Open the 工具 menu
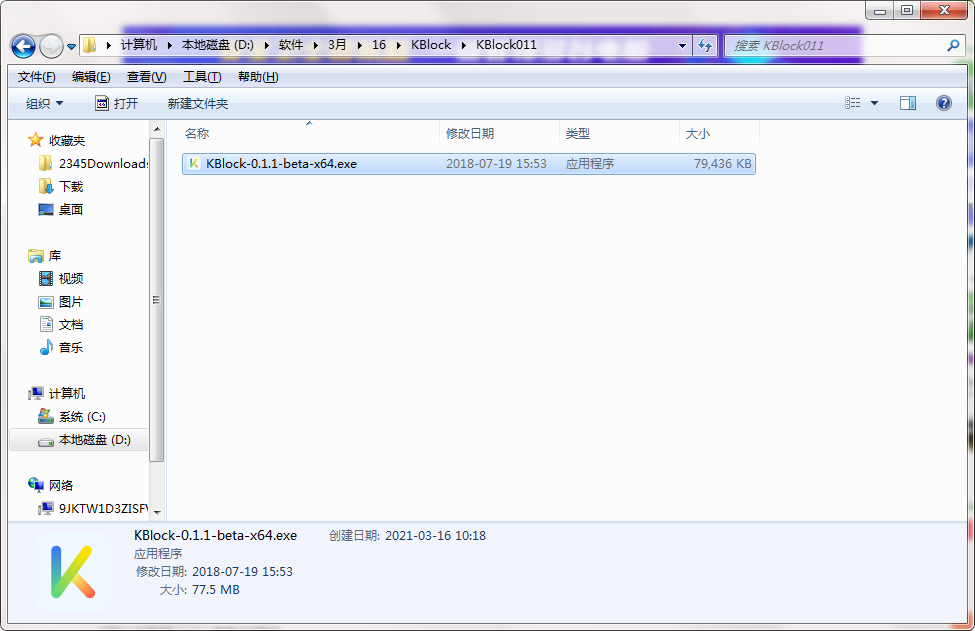Image resolution: width=975 pixels, height=631 pixels. click(199, 76)
